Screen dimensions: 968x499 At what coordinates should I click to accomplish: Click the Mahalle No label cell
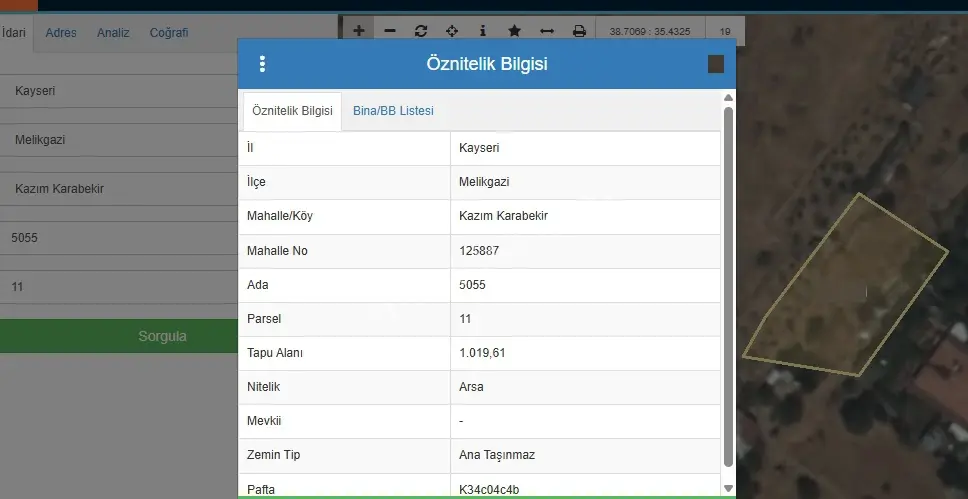pyautogui.click(x=344, y=251)
